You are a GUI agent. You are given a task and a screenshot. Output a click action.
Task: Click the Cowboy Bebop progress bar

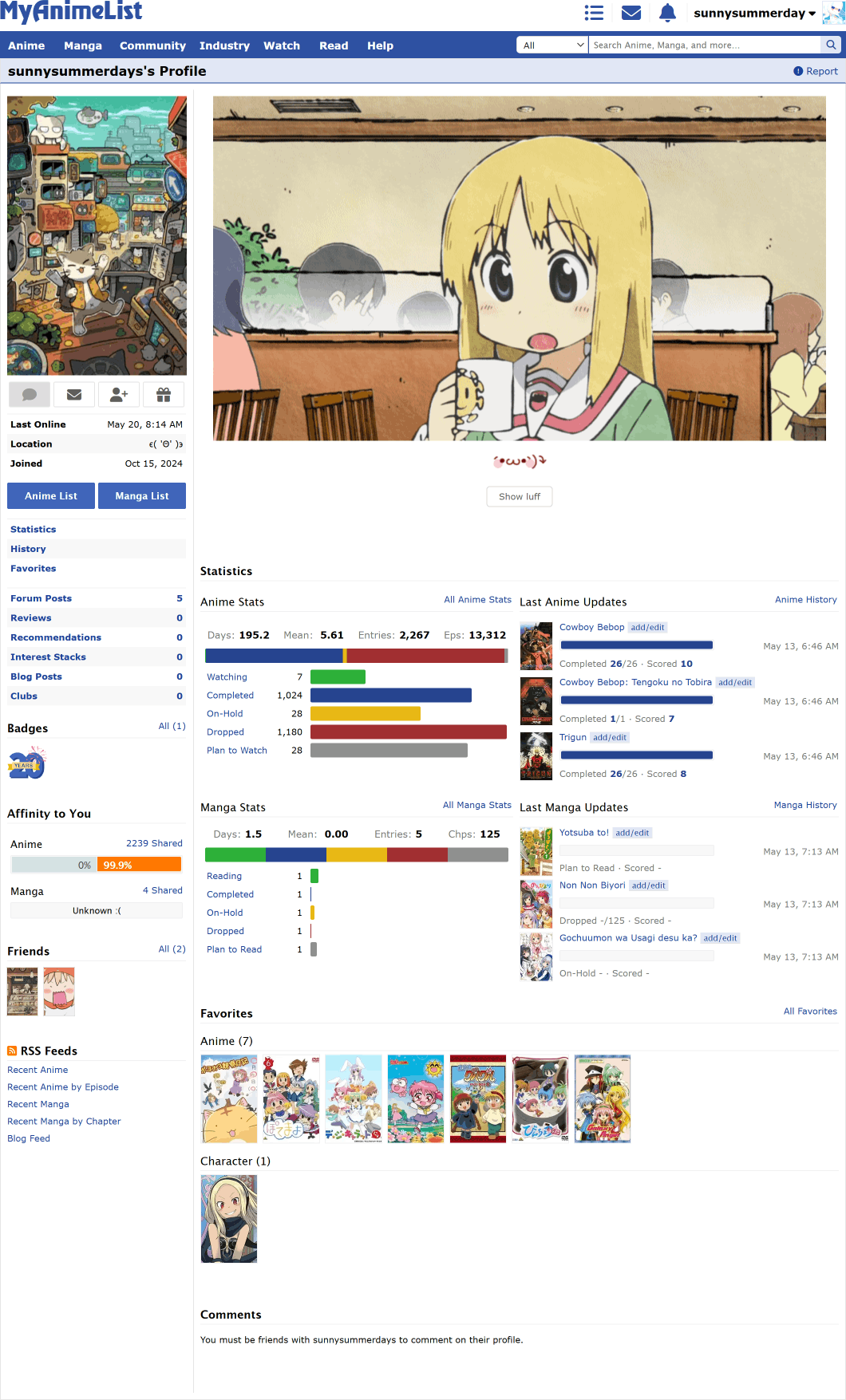(x=636, y=645)
